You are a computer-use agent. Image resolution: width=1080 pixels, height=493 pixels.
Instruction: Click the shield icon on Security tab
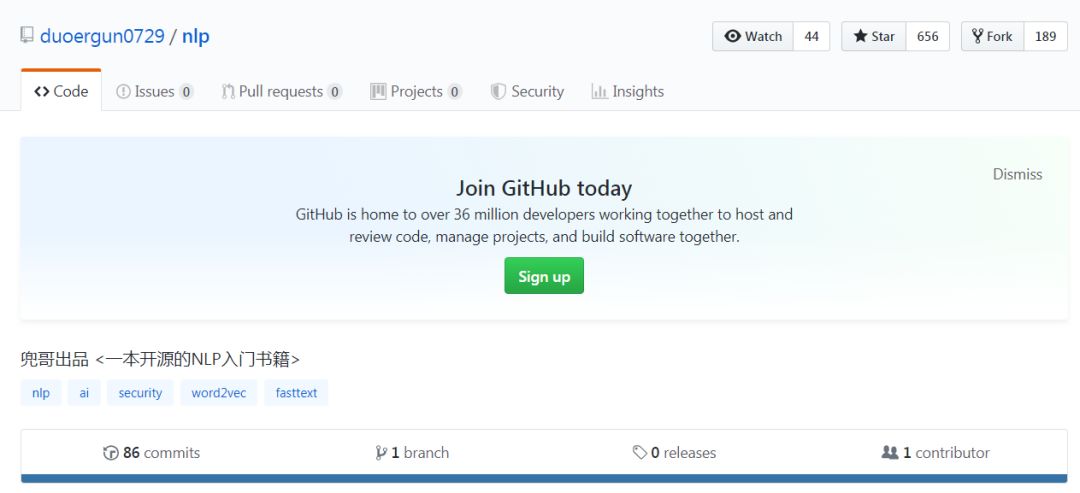pos(498,92)
